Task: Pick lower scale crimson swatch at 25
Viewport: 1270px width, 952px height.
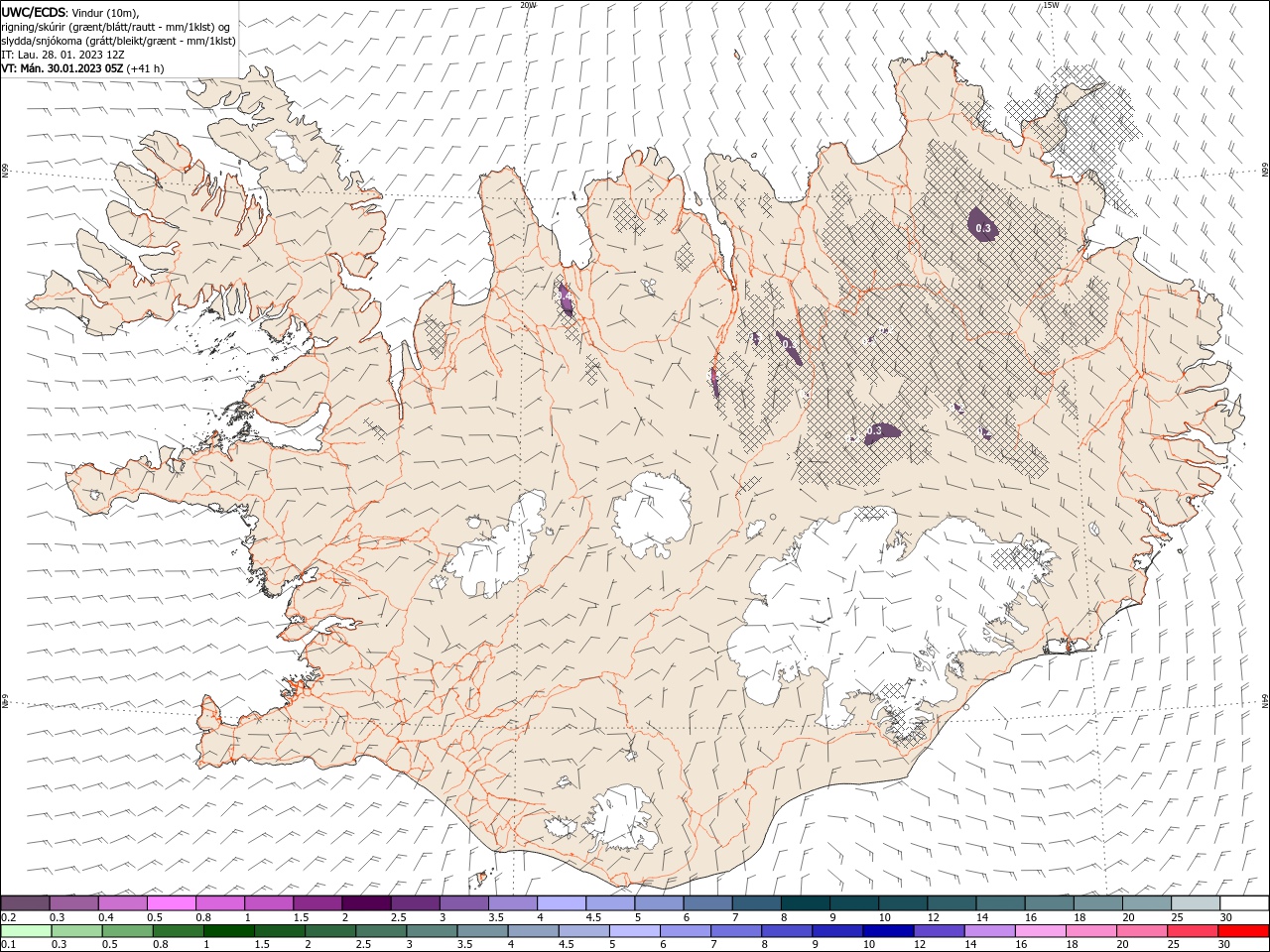Action: (x=1193, y=931)
